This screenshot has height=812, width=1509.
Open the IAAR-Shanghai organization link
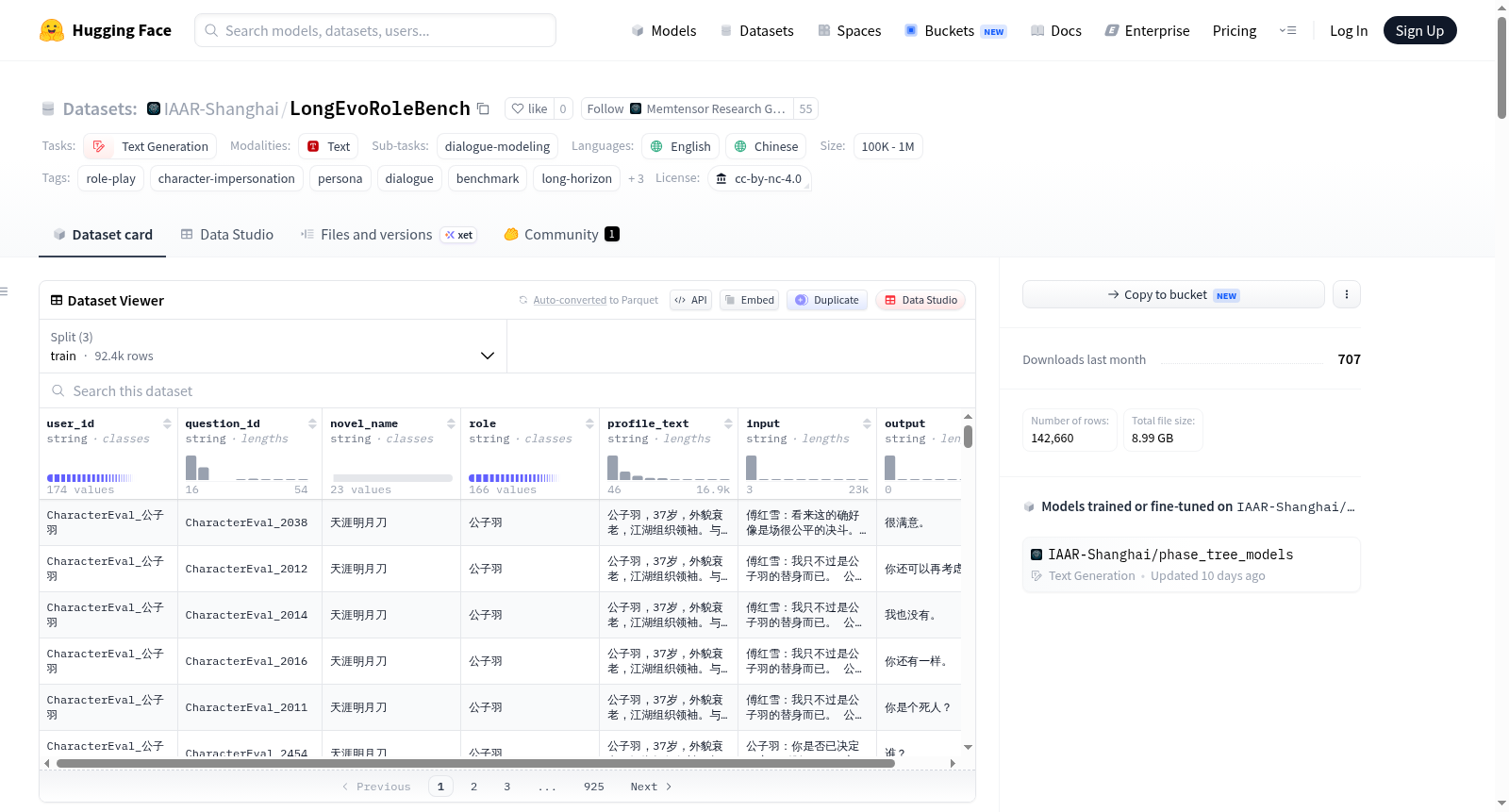(221, 108)
